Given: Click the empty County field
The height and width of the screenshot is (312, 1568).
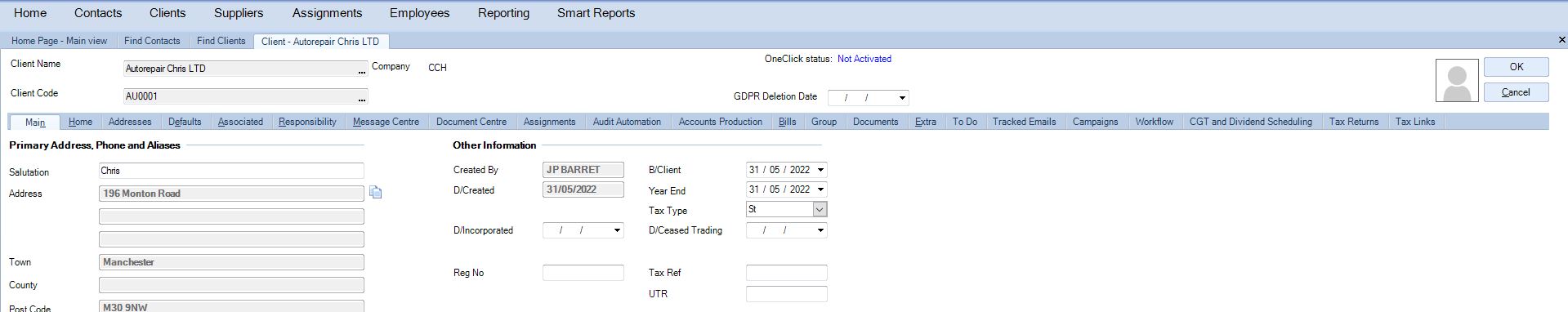Looking at the screenshot, I should pyautogui.click(x=231, y=285).
